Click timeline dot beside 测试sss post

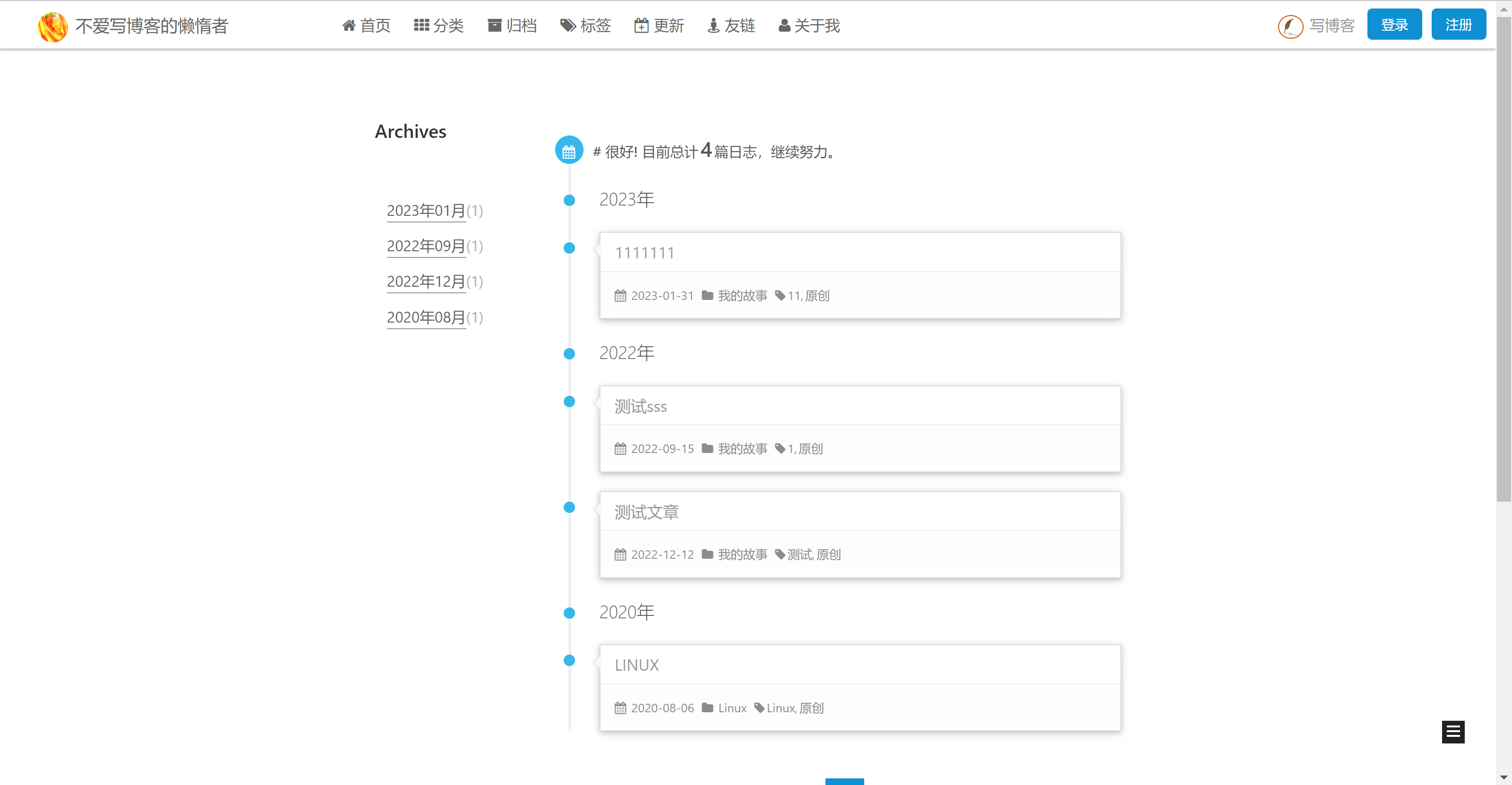pyautogui.click(x=569, y=402)
